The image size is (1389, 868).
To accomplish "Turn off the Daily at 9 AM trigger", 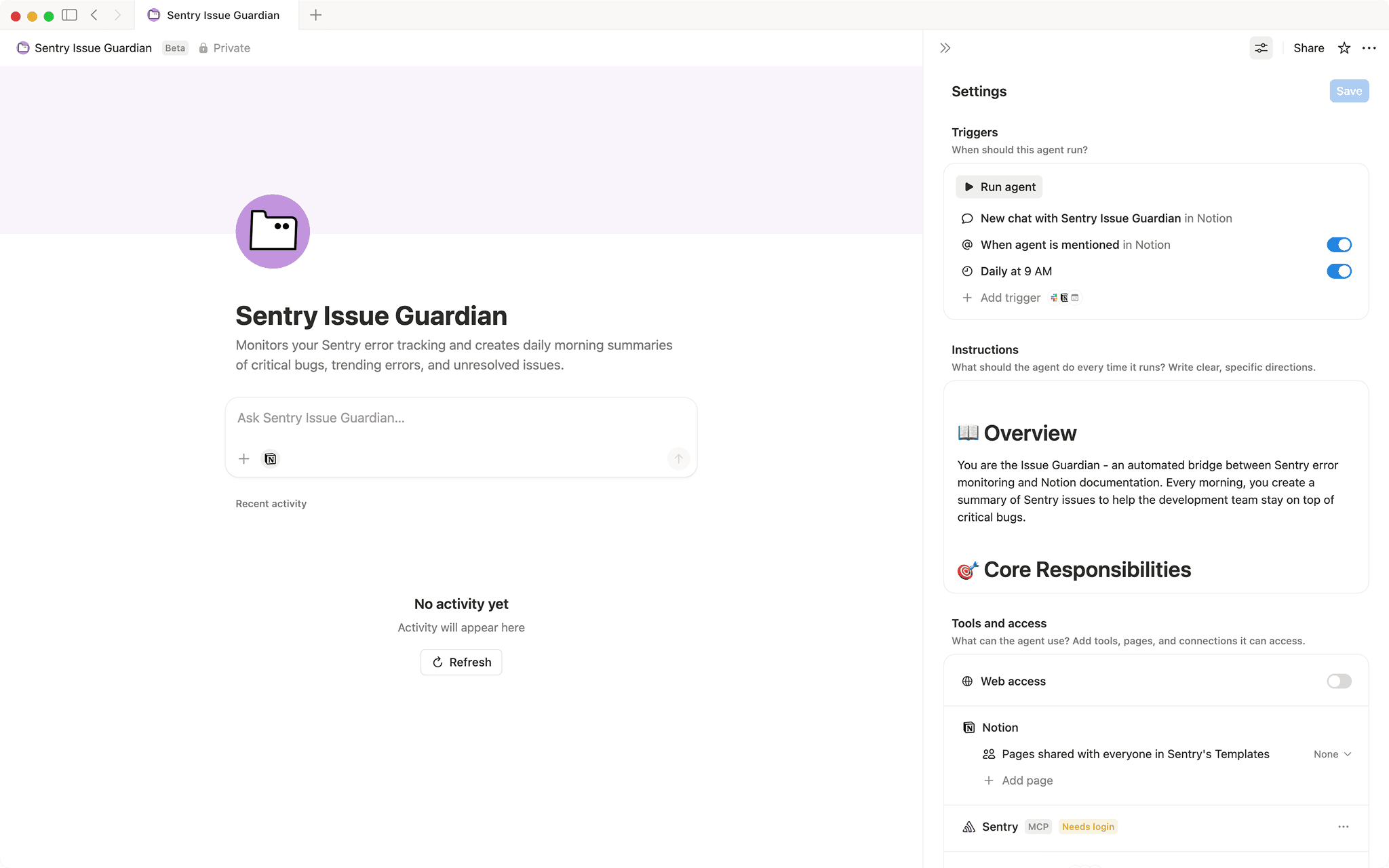I will tap(1338, 271).
